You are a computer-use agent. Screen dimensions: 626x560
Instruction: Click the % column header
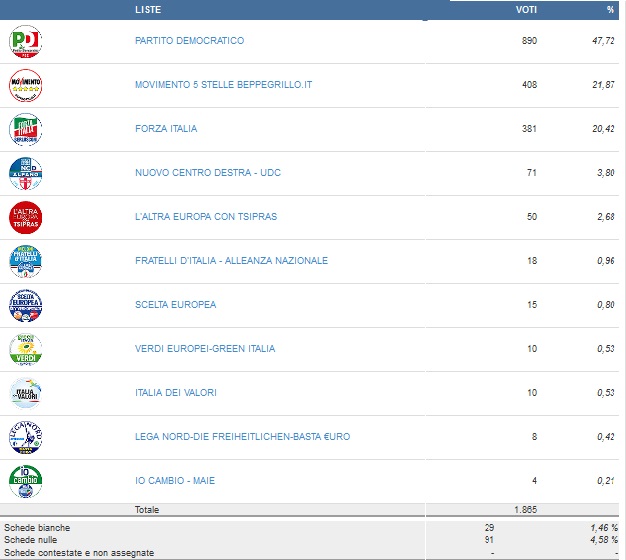[610, 10]
